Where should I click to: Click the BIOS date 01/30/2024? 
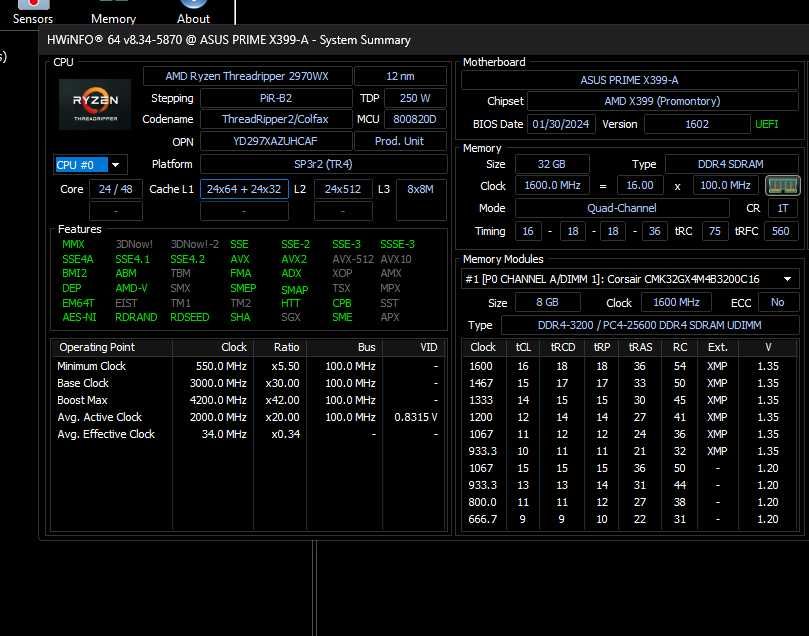point(561,124)
